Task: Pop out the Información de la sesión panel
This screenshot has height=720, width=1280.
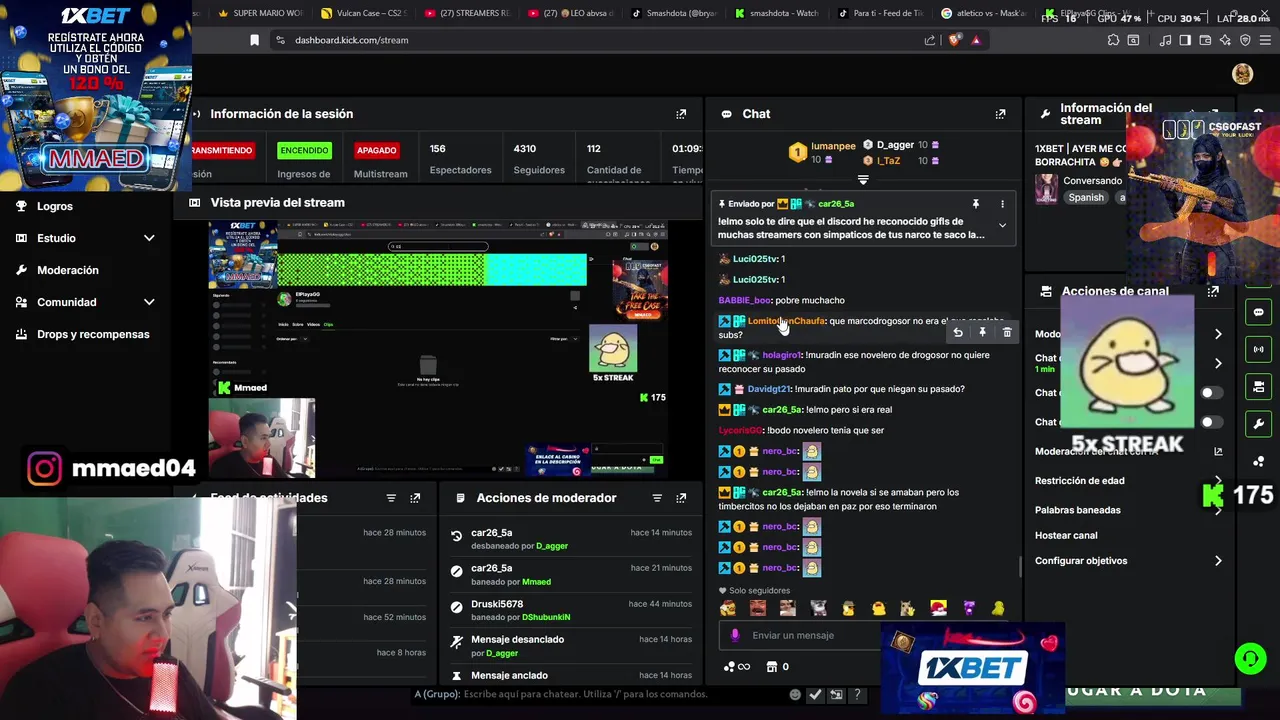Action: click(x=681, y=114)
